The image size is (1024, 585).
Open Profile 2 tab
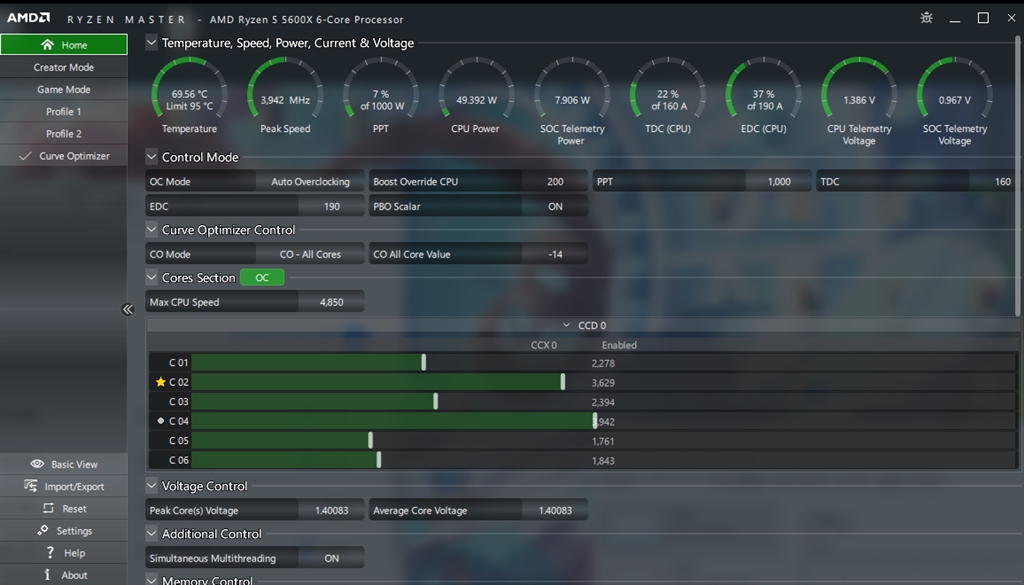pyautogui.click(x=64, y=134)
